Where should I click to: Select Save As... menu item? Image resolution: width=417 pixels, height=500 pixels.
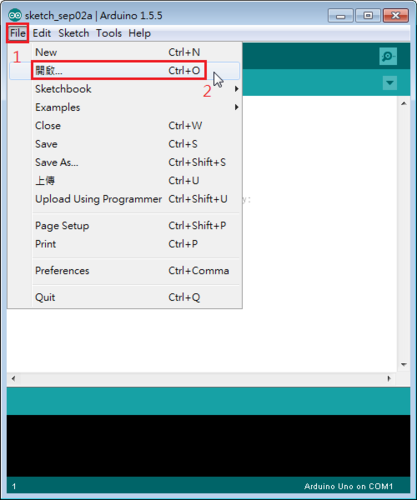tap(124, 162)
